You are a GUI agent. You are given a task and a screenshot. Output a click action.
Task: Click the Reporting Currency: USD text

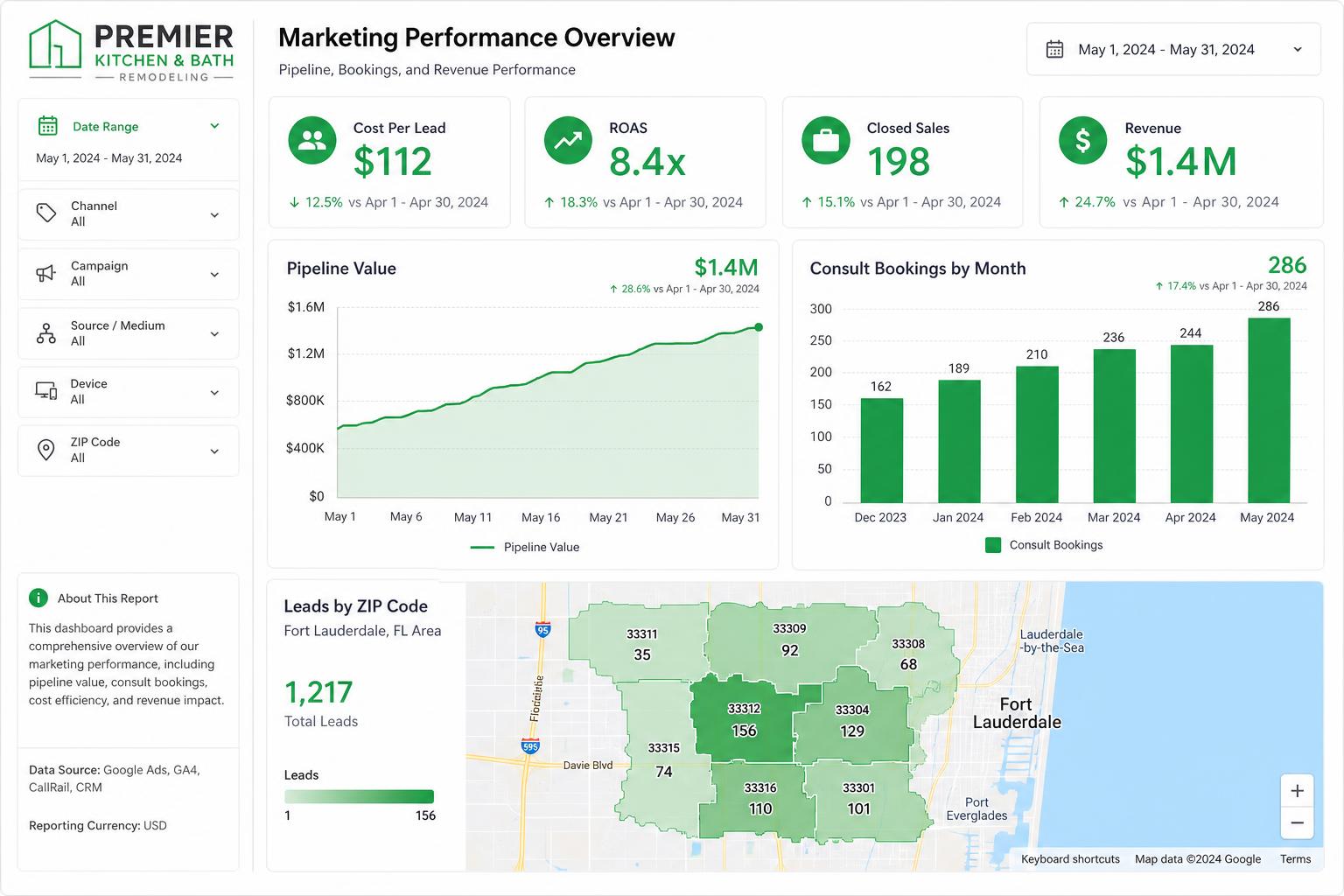pyautogui.click(x=98, y=825)
